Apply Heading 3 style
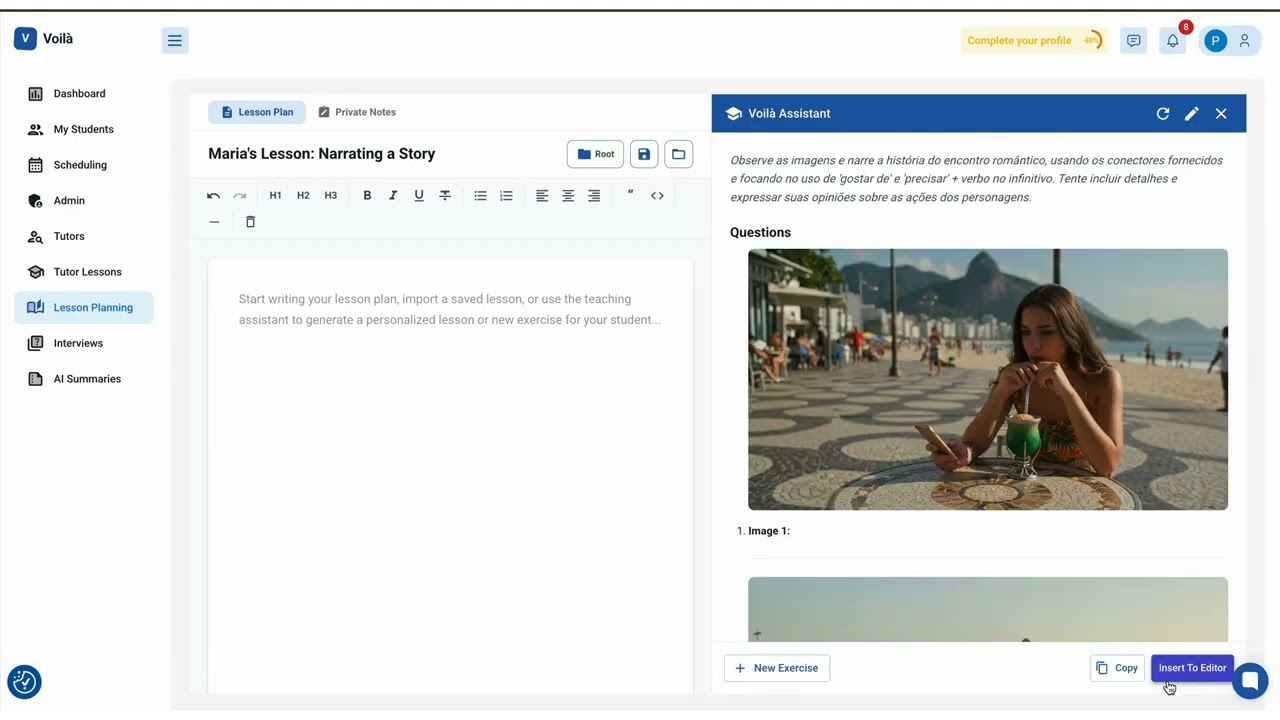 331,196
